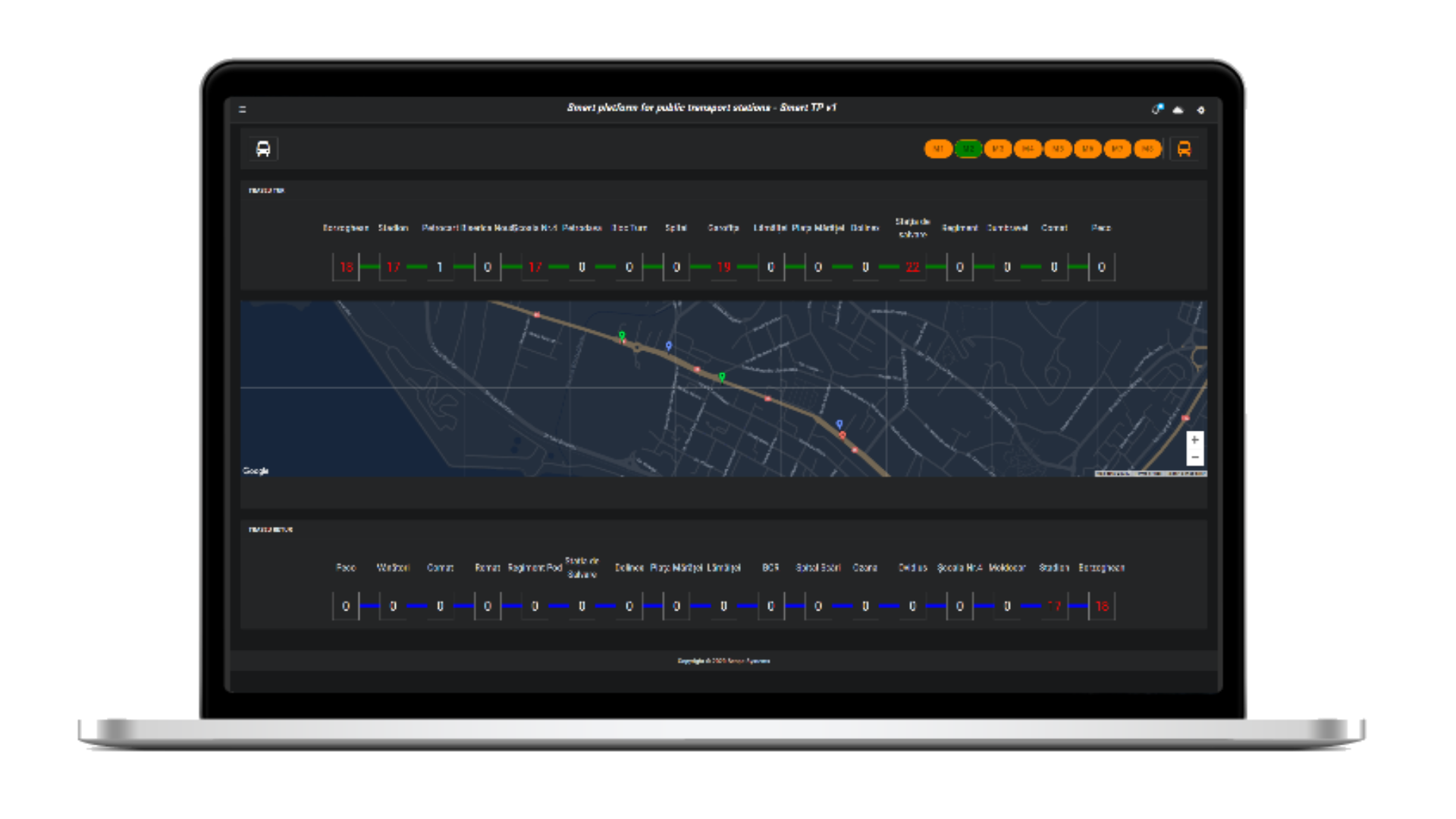Click the white bus icon button

tap(263, 149)
